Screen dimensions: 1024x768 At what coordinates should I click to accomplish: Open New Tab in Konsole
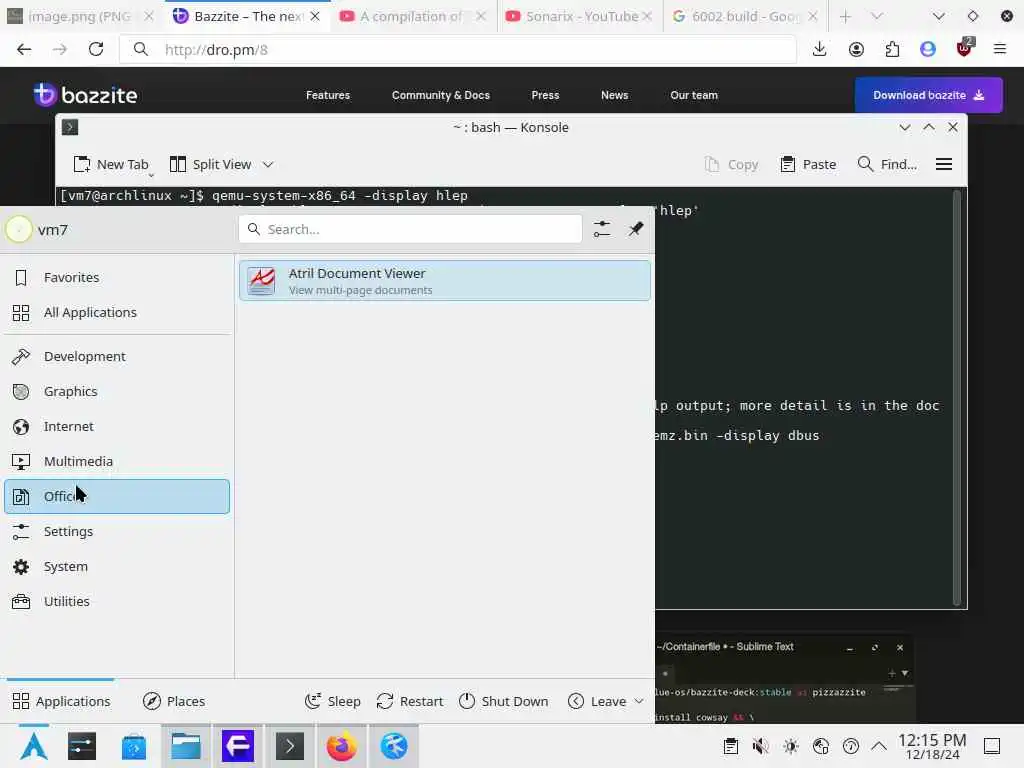[x=111, y=165]
